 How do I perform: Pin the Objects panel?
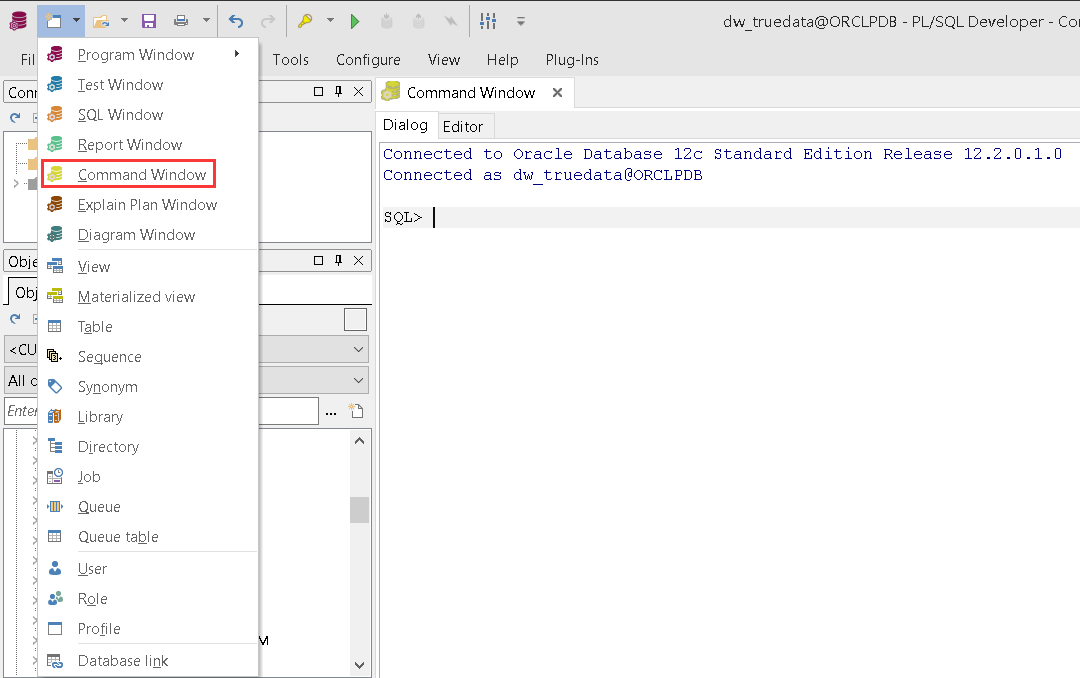pos(338,260)
